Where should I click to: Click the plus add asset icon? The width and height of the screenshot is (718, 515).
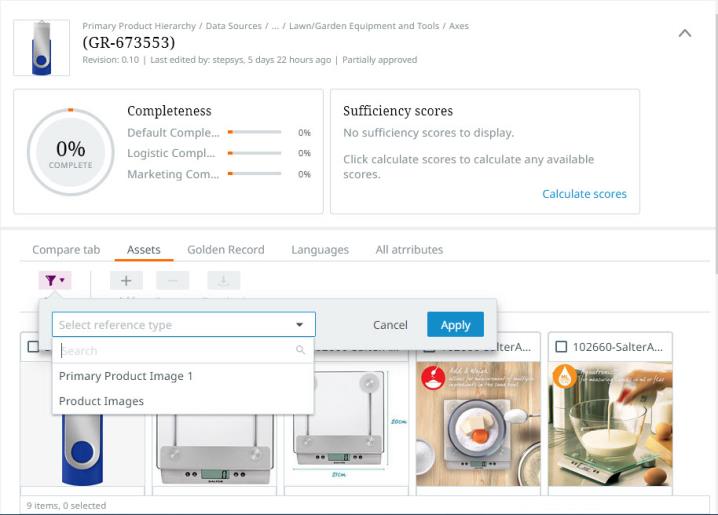[126, 280]
